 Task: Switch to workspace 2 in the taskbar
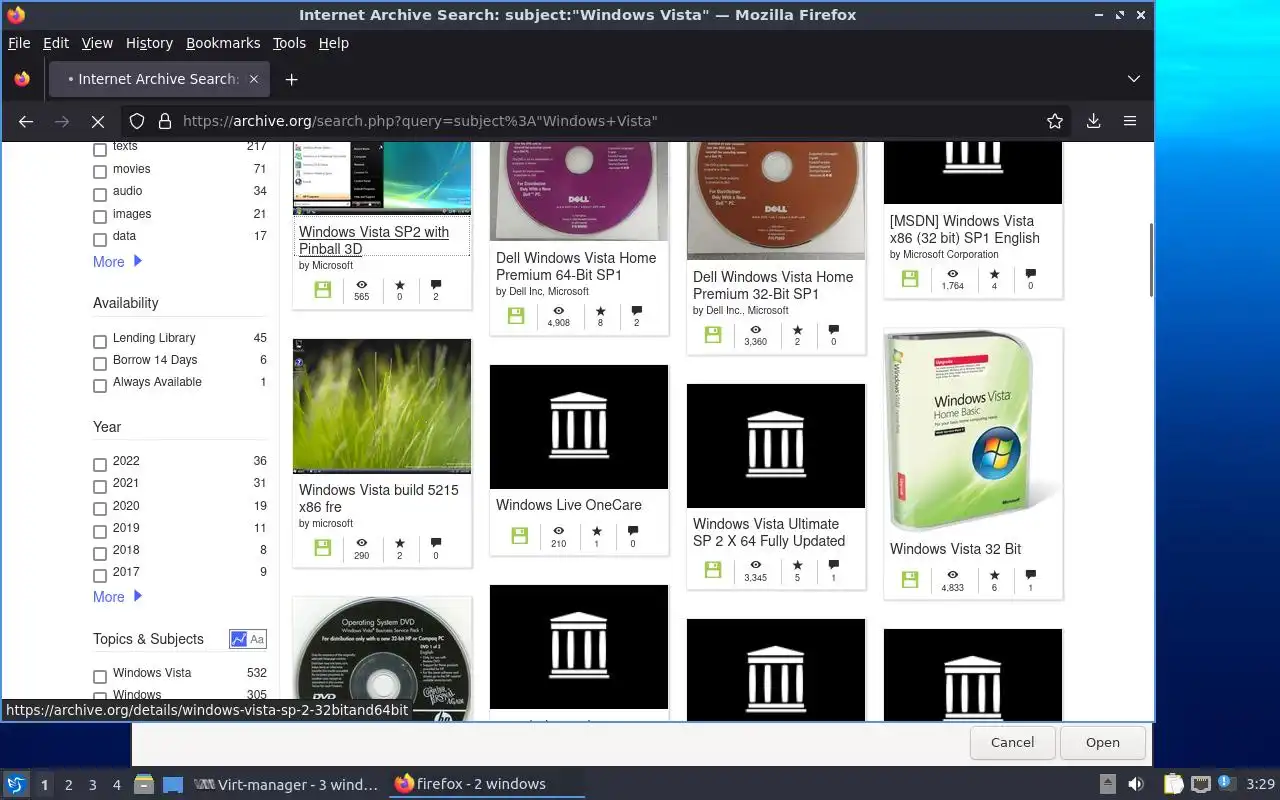68,785
